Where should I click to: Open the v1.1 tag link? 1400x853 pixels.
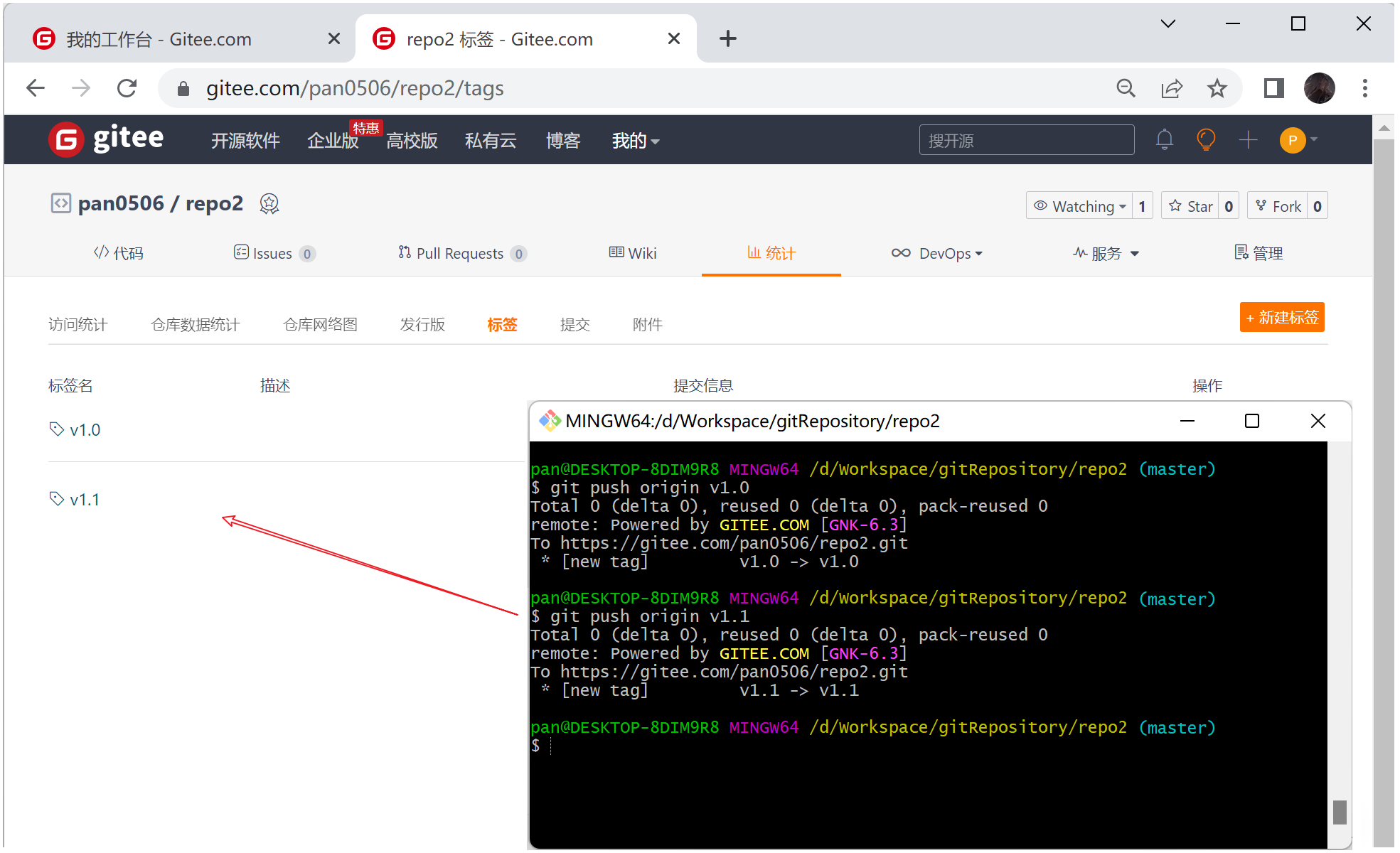pyautogui.click(x=84, y=500)
